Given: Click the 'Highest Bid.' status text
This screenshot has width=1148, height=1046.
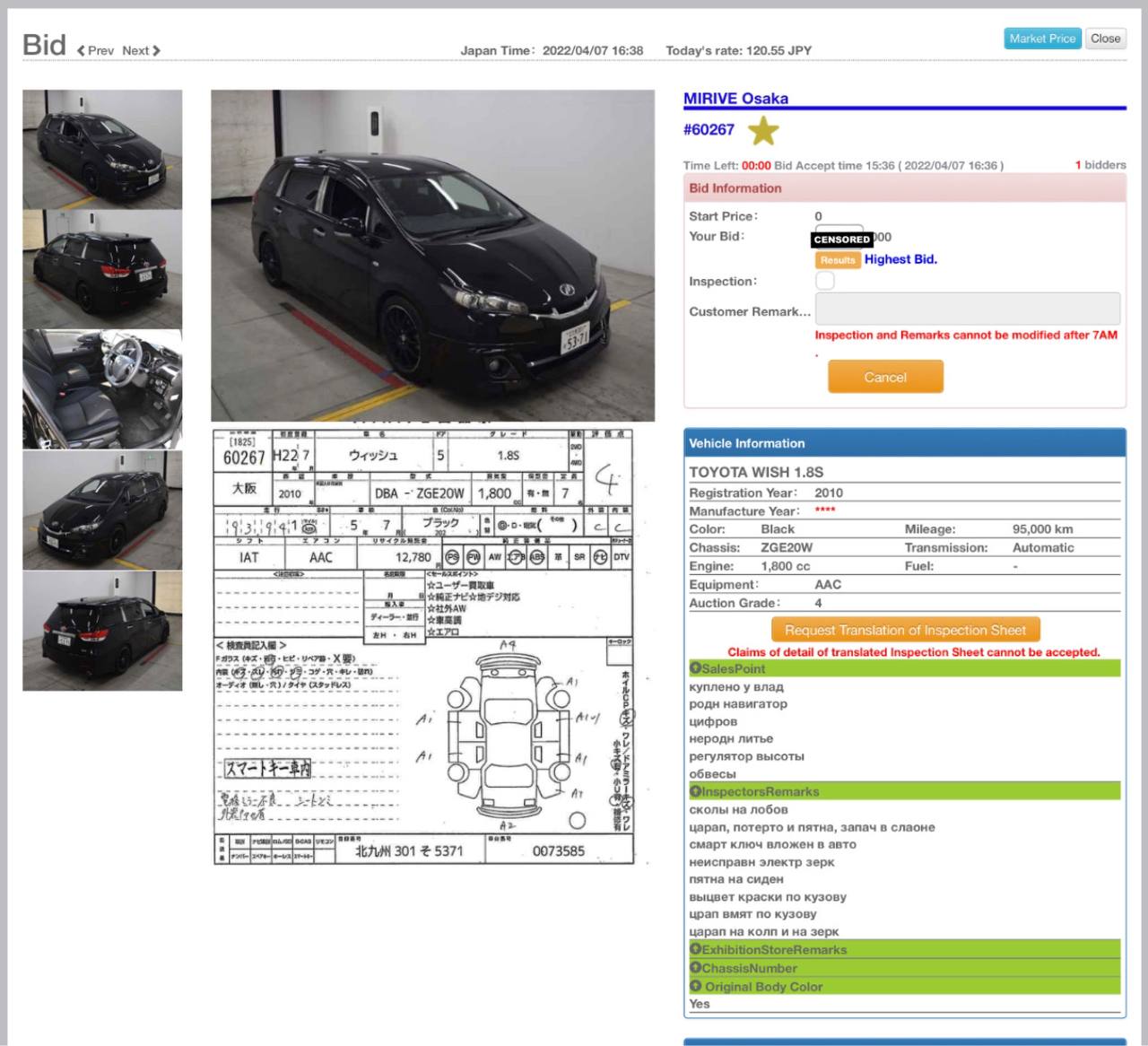Looking at the screenshot, I should tap(900, 259).
